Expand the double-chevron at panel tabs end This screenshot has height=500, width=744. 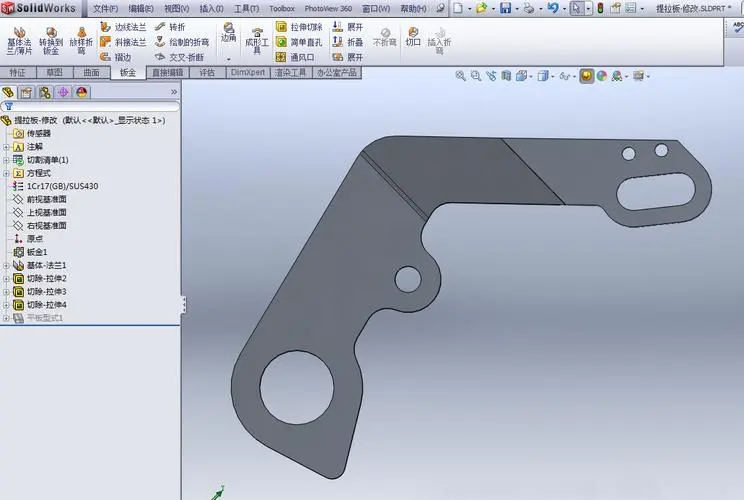[x=174, y=92]
